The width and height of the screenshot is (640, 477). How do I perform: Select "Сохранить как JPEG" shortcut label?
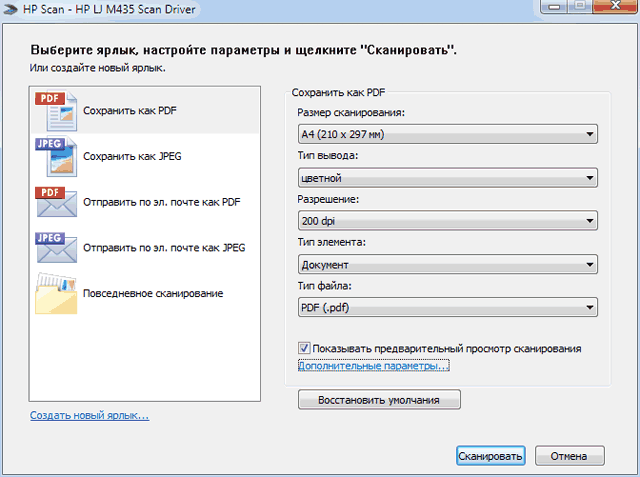pos(132,157)
